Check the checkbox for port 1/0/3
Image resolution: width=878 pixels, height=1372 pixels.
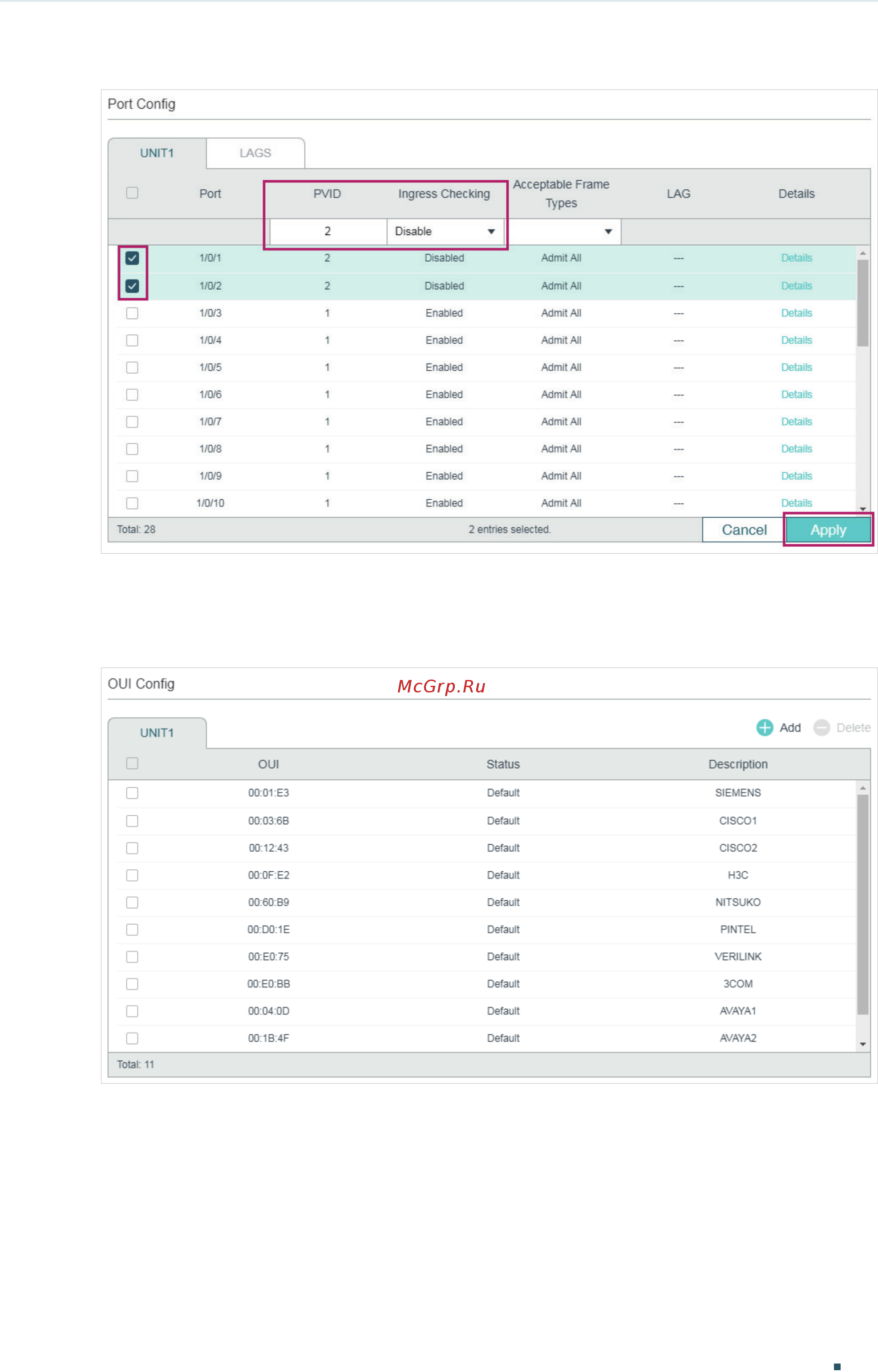(132, 313)
